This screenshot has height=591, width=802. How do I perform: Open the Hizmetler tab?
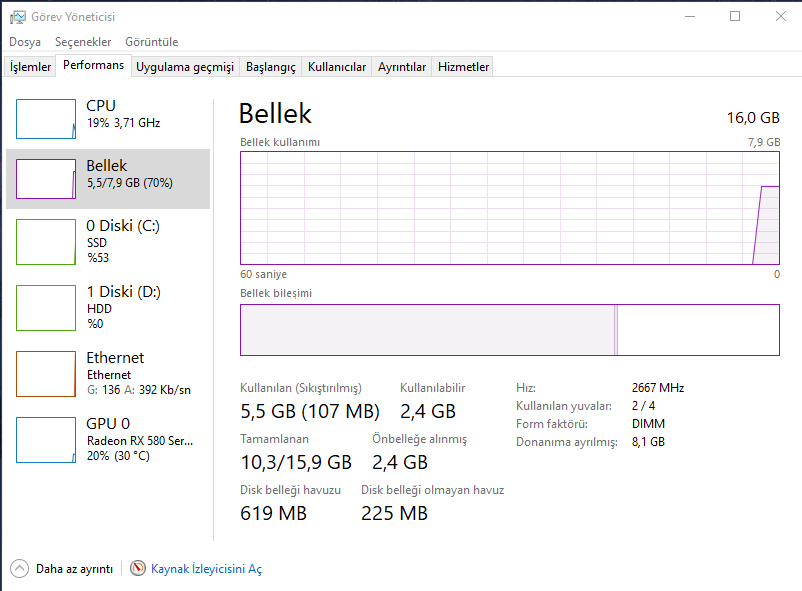pos(464,67)
